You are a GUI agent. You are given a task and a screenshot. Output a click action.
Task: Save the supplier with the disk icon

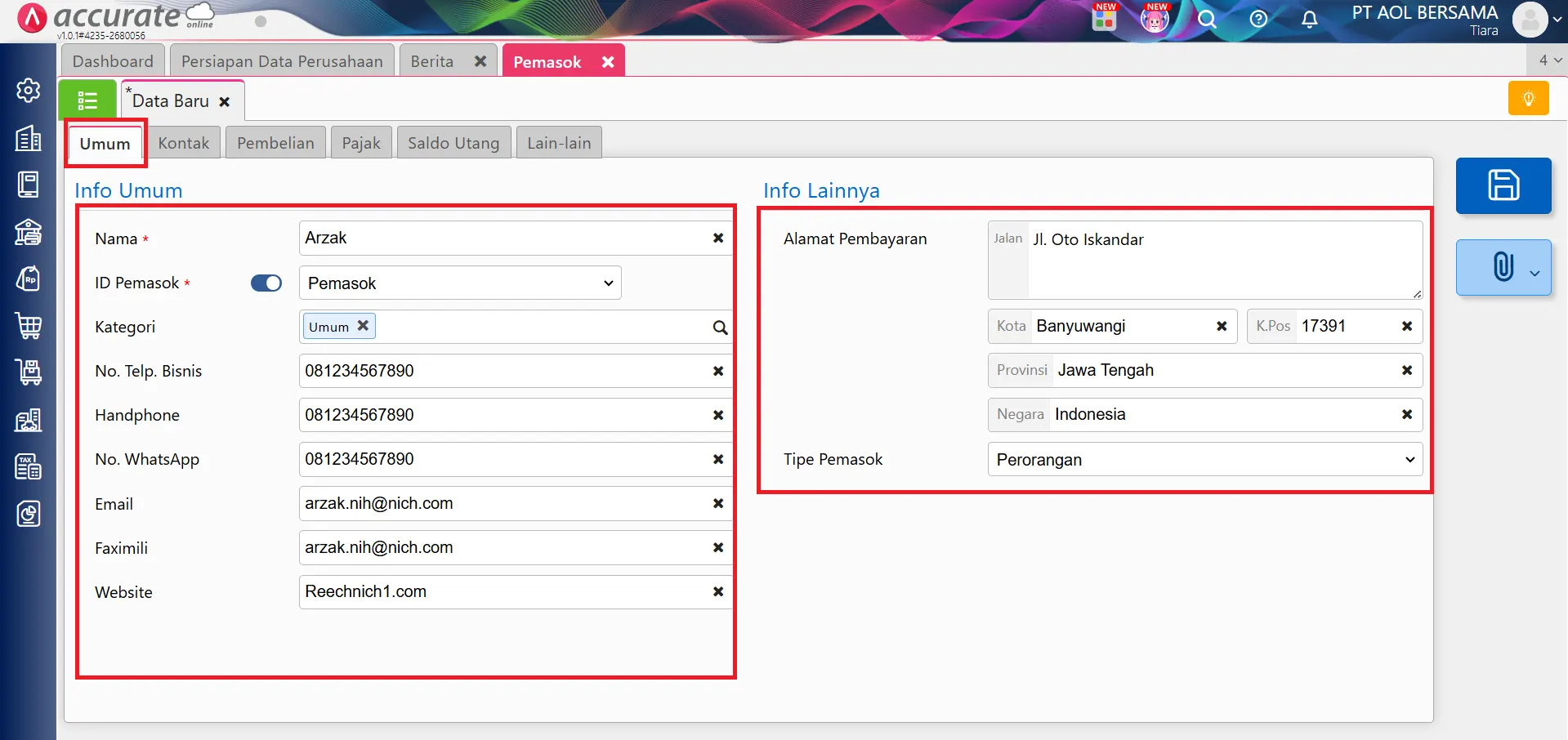(1503, 185)
